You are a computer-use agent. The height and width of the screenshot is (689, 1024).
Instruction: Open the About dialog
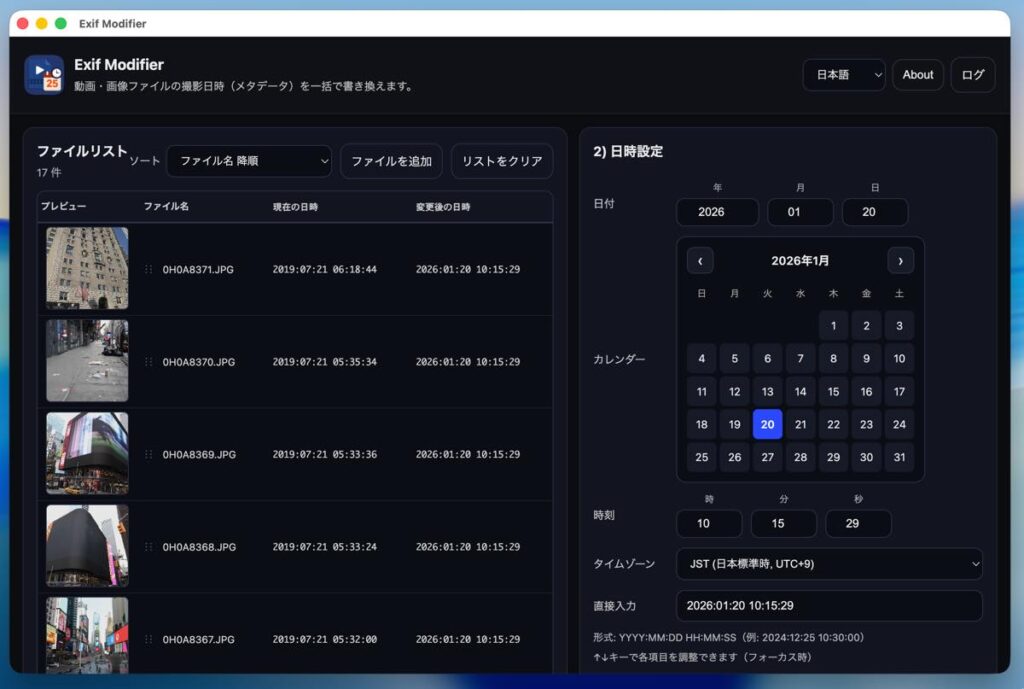[x=917, y=75]
